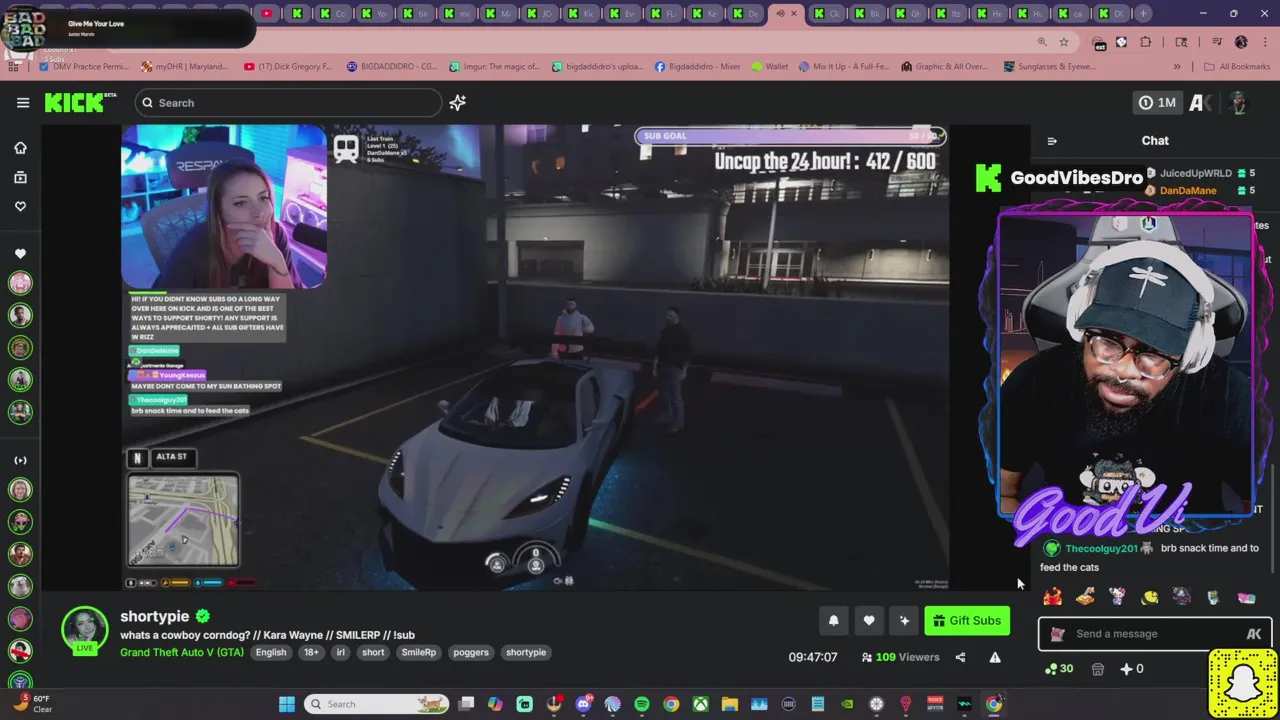Open Chrome three-dot menu
Viewport: 1280px width, 720px height.
coord(1264,42)
